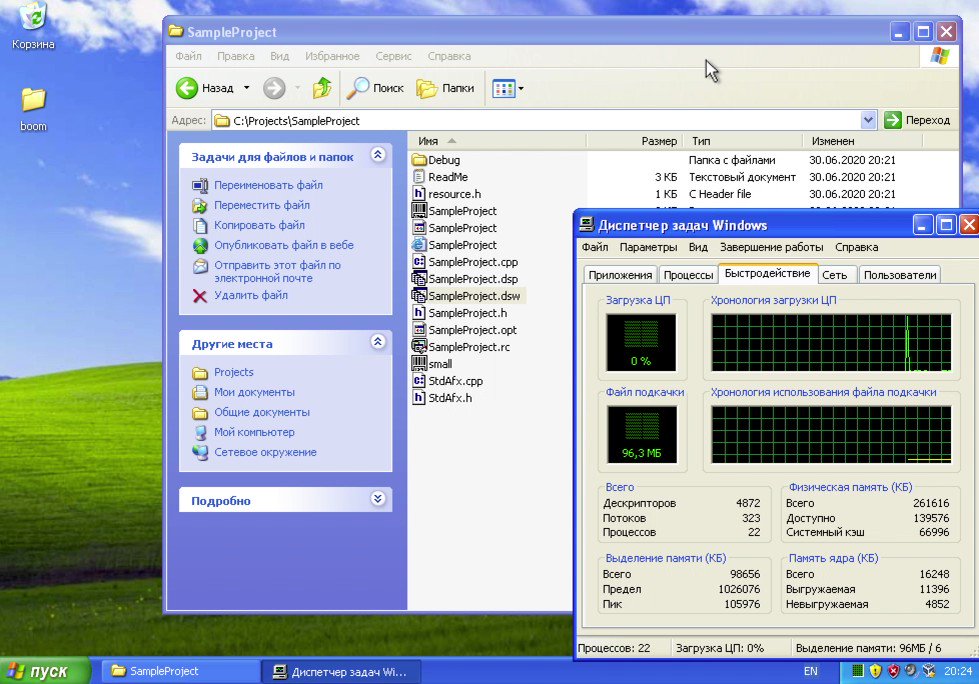Select the SampleProject.rc file icon

click(419, 346)
